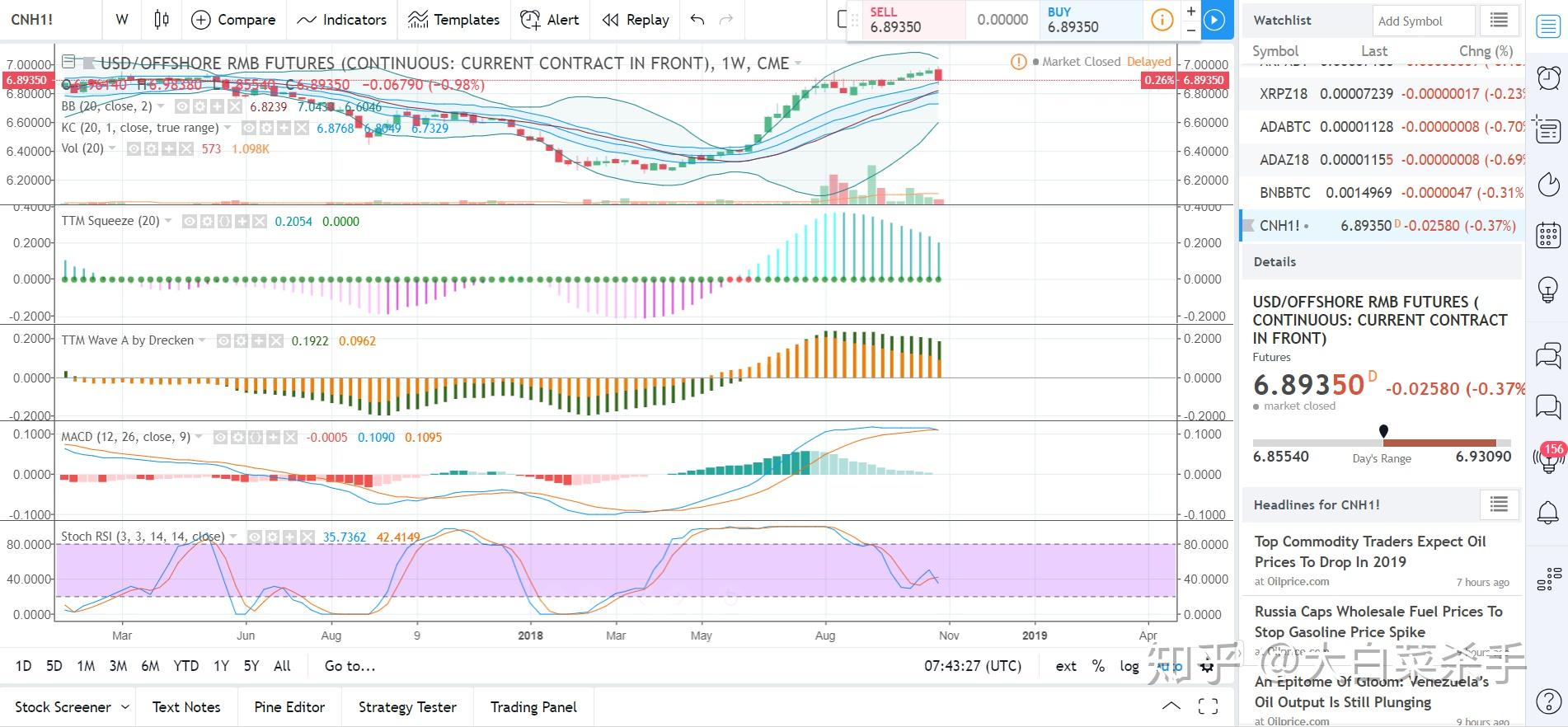Viewport: 1568px width, 727px height.
Task: Expand TTM Squeeze (20) dropdown arrow
Action: click(x=168, y=221)
